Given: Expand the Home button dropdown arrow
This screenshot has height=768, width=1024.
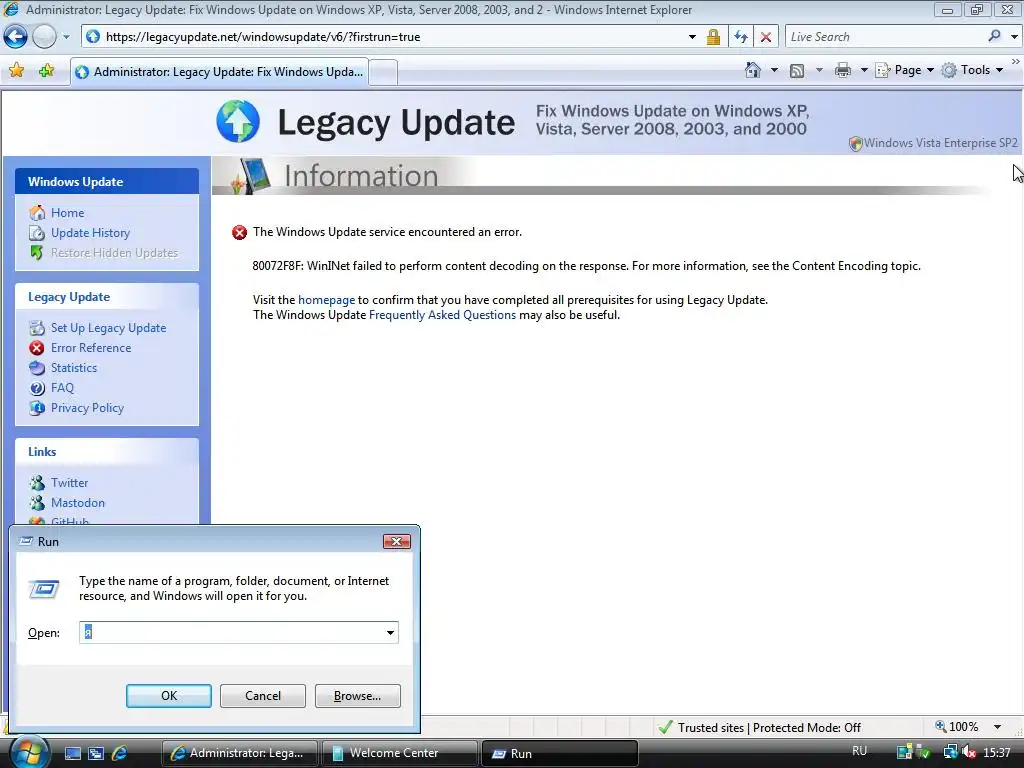Looking at the screenshot, I should [x=775, y=70].
